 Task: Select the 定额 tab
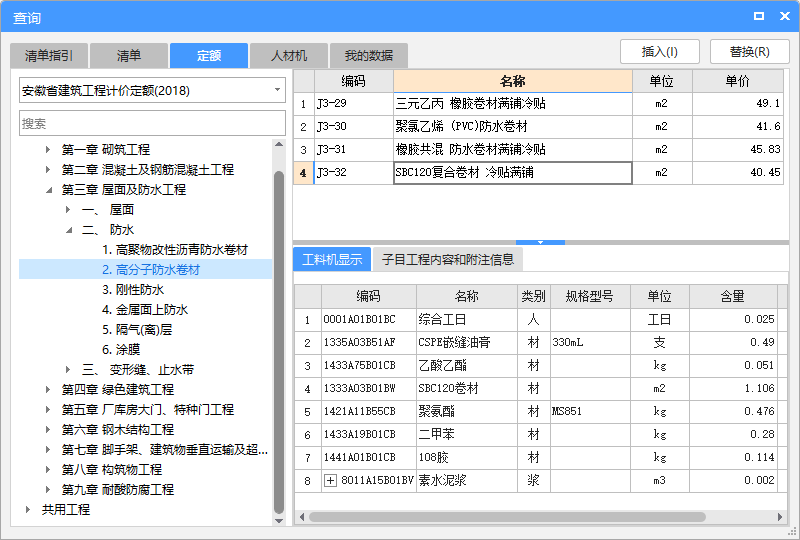click(x=209, y=56)
